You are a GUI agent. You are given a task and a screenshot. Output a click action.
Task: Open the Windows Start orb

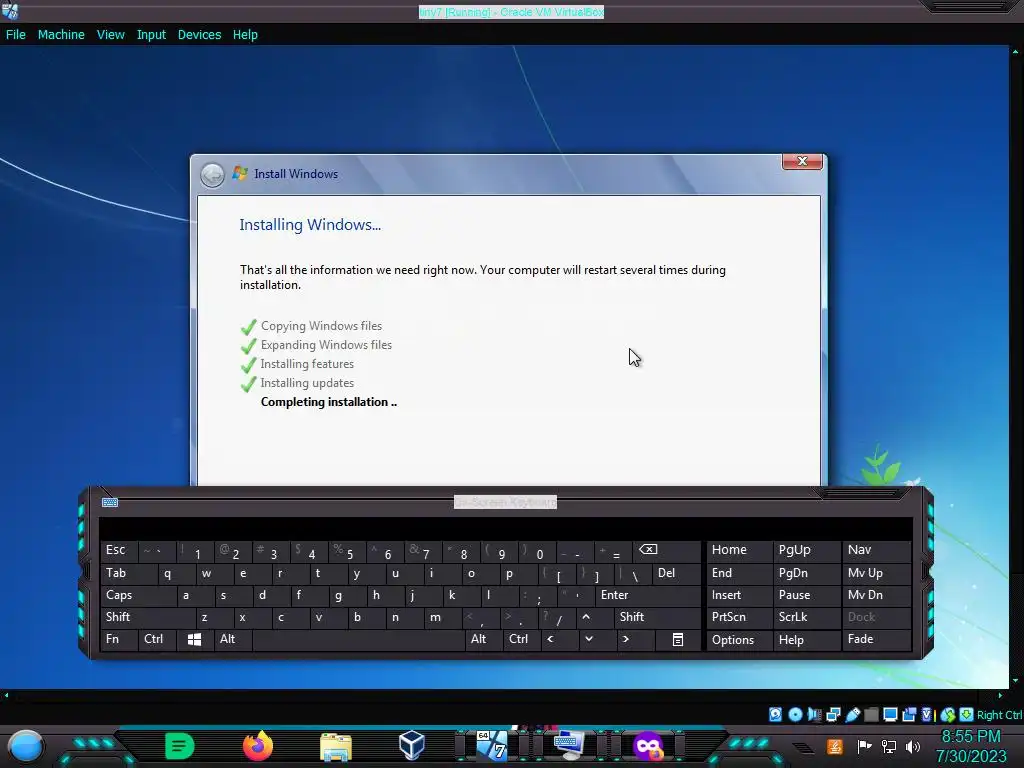point(26,746)
